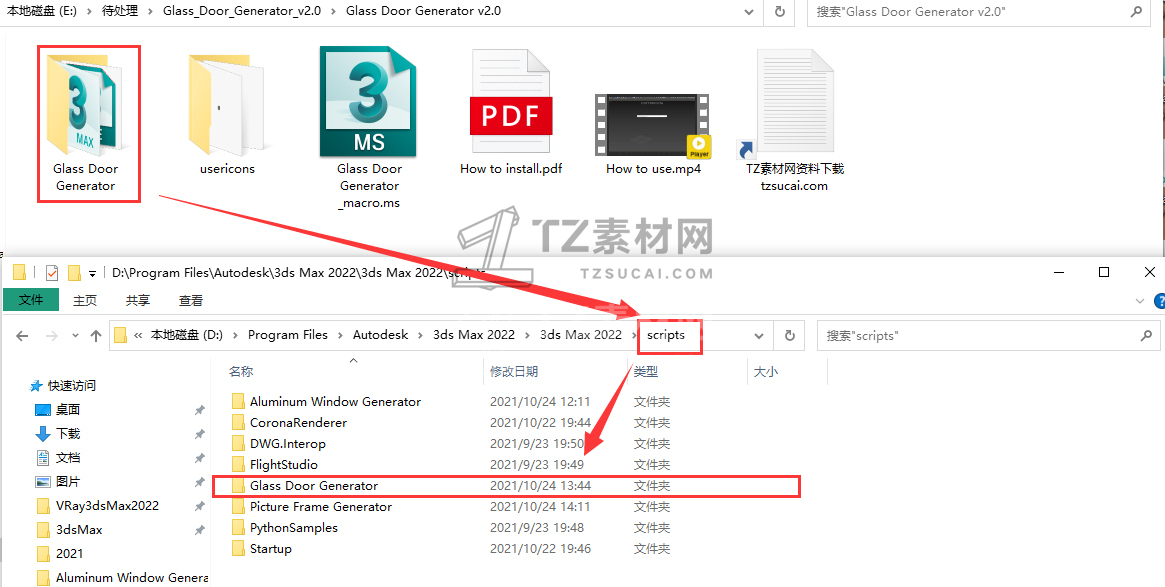Viewport: 1165px width, 587px height.
Task: Click 本地磁盘 (E:) breadcrumb
Action: 42,11
